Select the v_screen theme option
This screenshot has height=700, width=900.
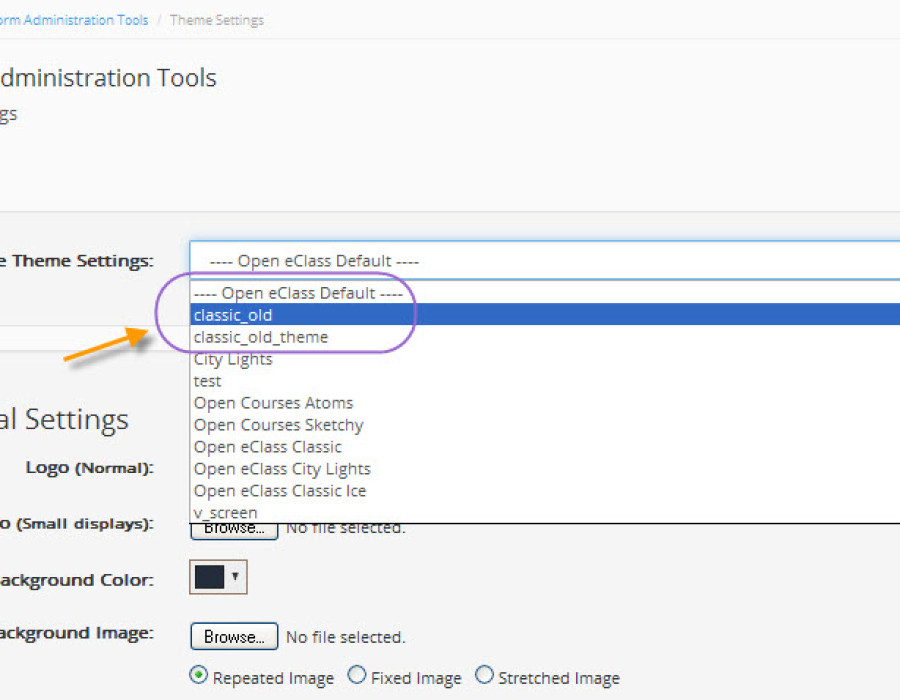545,512
